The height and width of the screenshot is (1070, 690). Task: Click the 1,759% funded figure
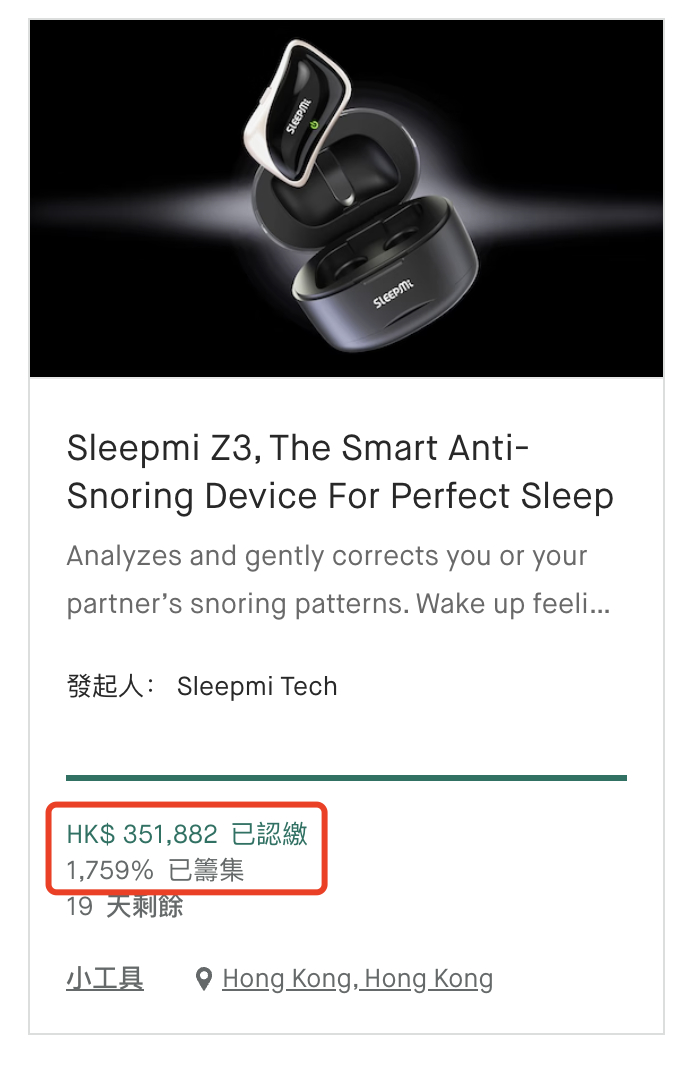(x=110, y=870)
